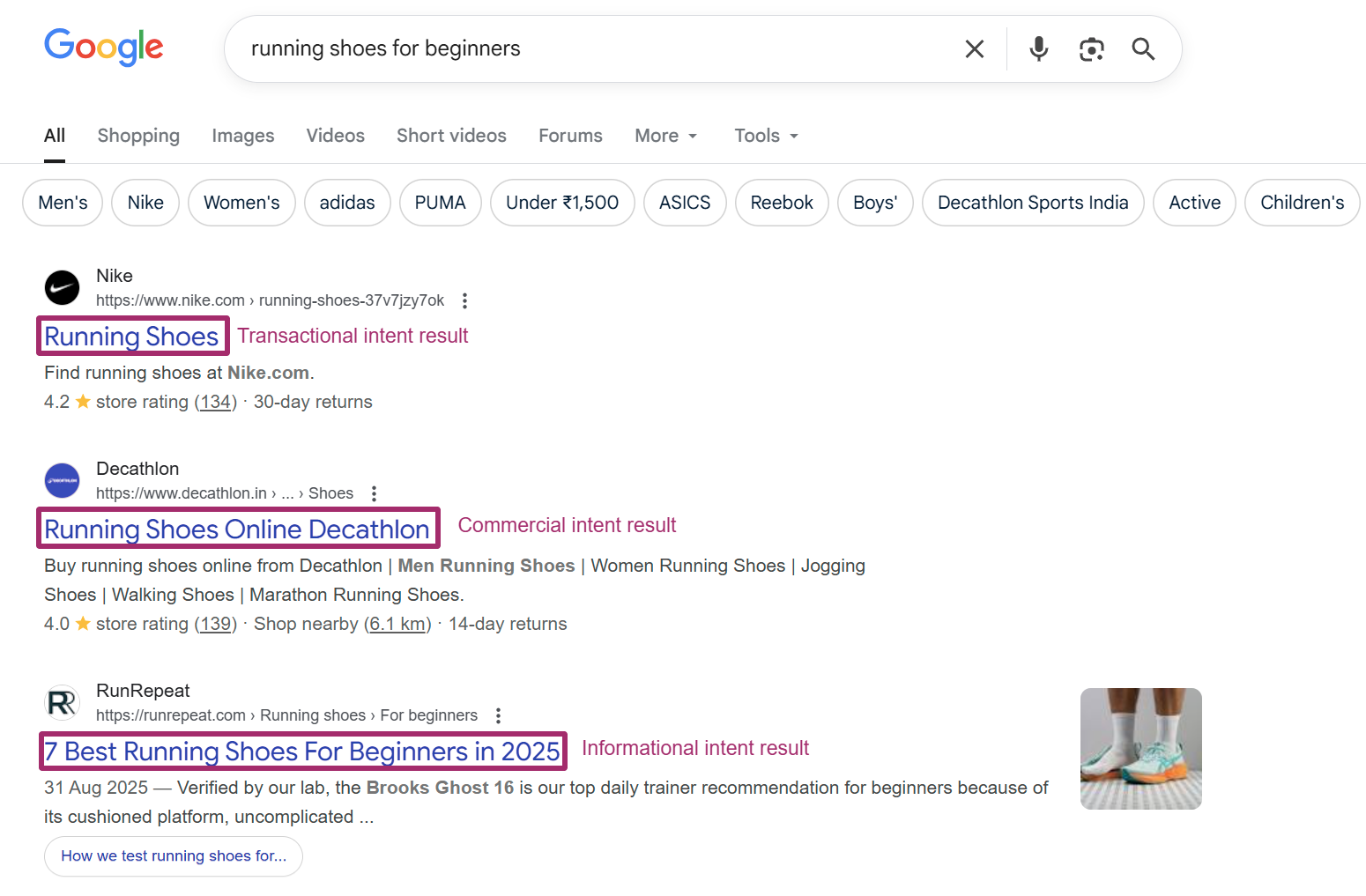Switch to the Images tab
The image size is (1366, 896).
pos(242,136)
